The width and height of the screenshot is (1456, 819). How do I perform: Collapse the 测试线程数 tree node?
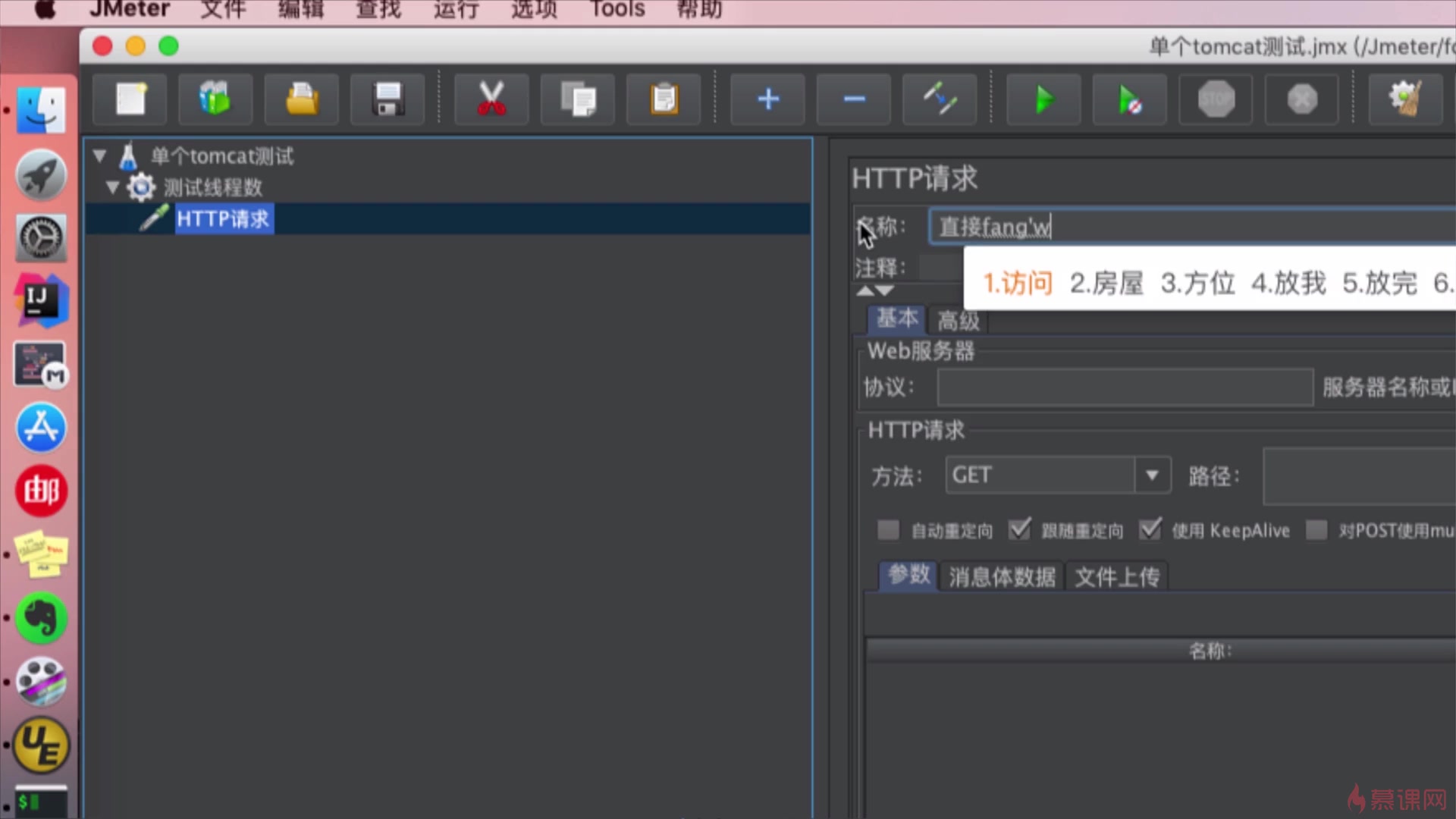113,187
